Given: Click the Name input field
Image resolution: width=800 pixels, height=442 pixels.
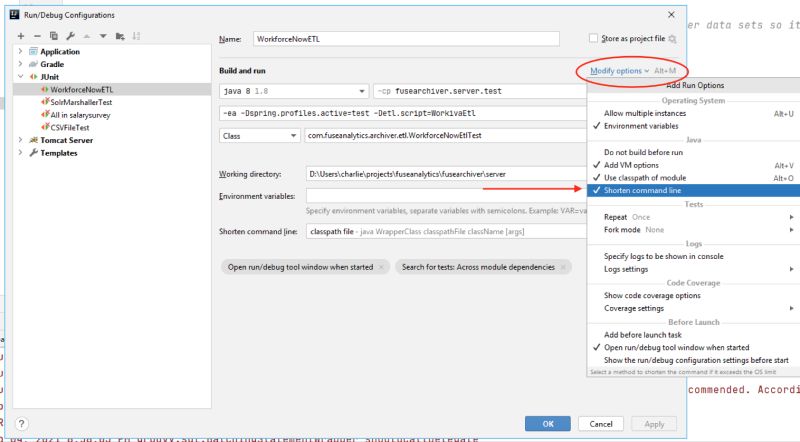Looking at the screenshot, I should 406,39.
